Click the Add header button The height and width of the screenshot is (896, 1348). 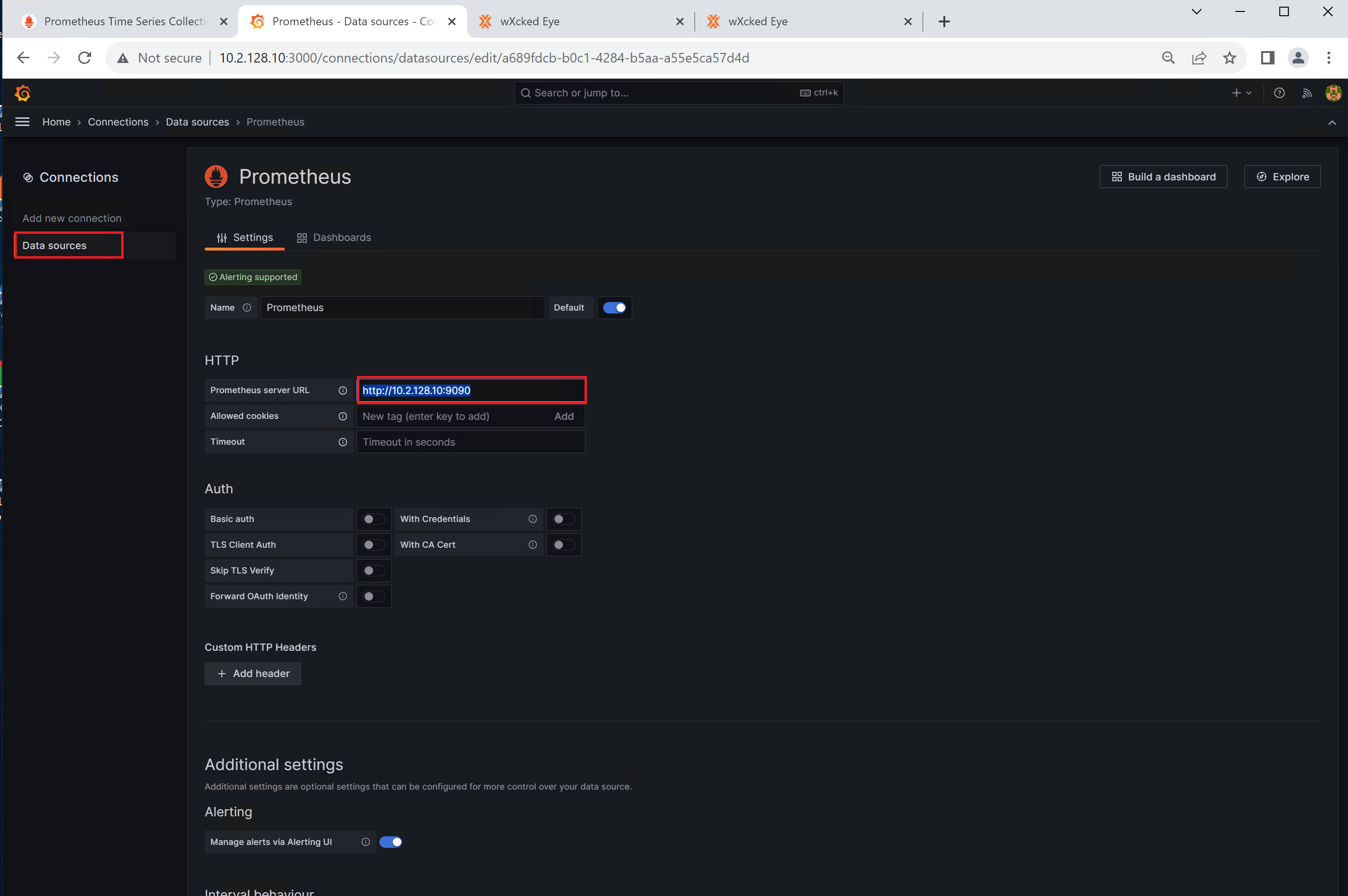point(252,674)
